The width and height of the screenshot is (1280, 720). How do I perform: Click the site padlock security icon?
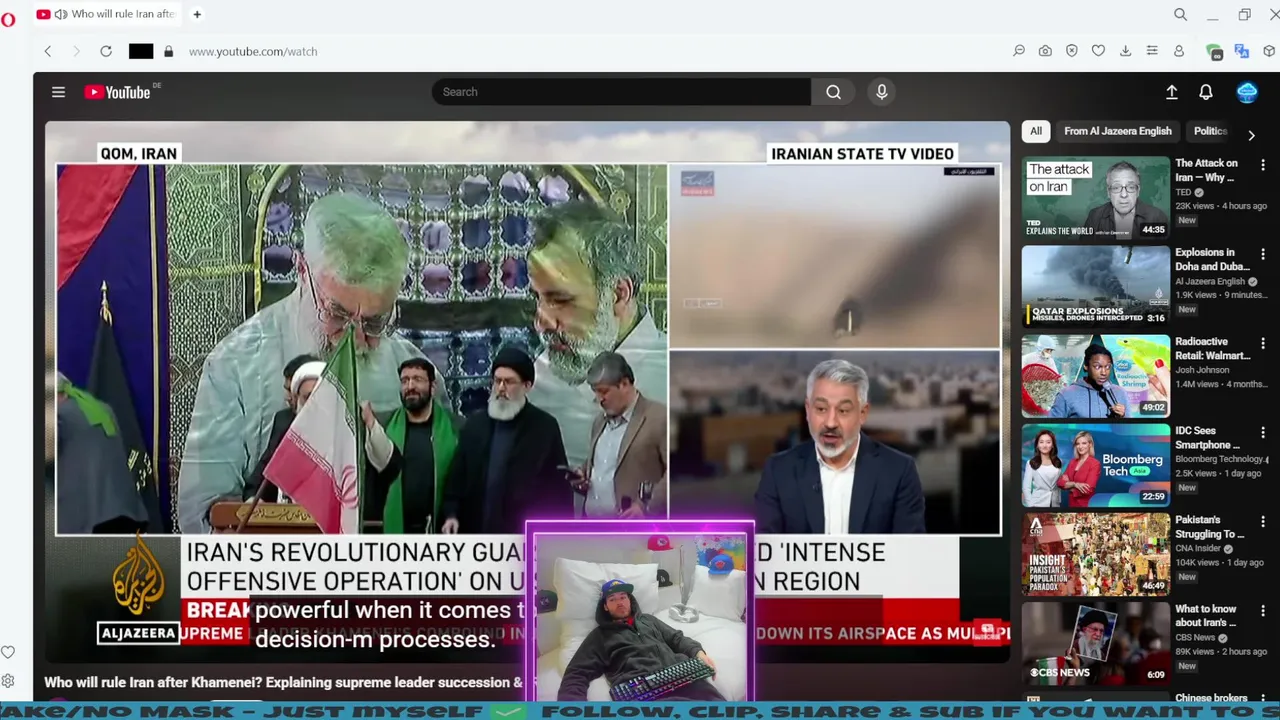click(x=168, y=51)
